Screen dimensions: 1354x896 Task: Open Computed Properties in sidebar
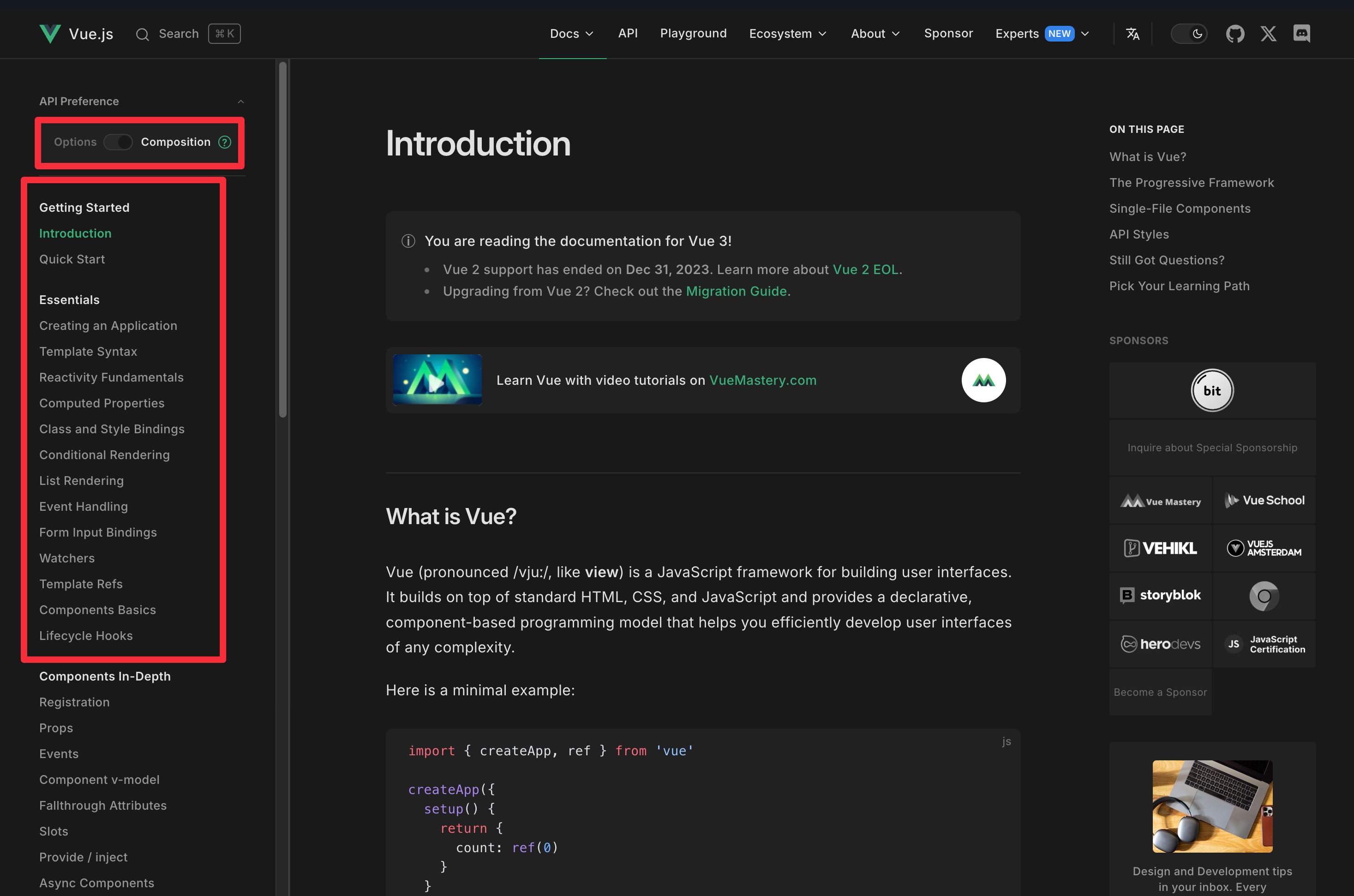[102, 403]
